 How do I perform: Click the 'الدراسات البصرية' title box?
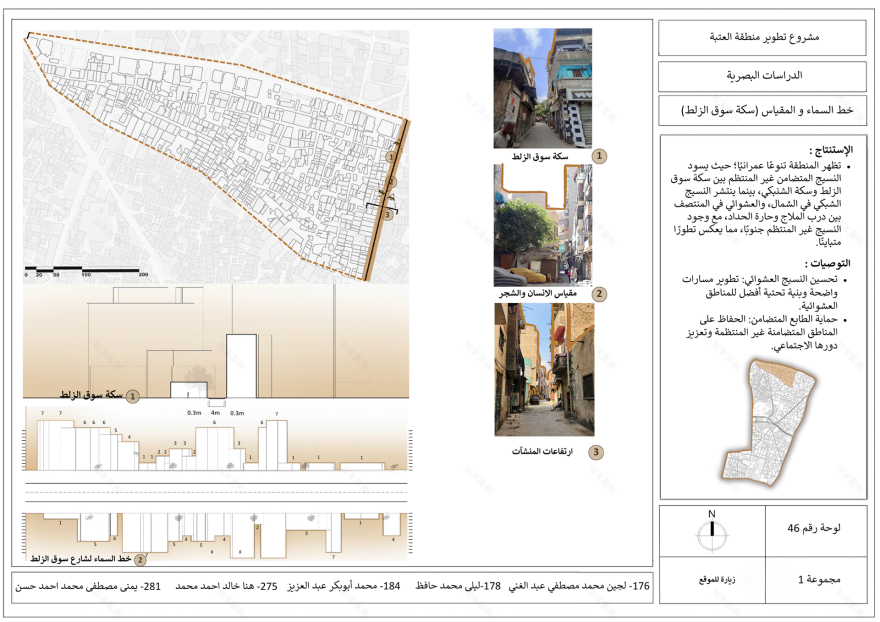click(x=762, y=76)
